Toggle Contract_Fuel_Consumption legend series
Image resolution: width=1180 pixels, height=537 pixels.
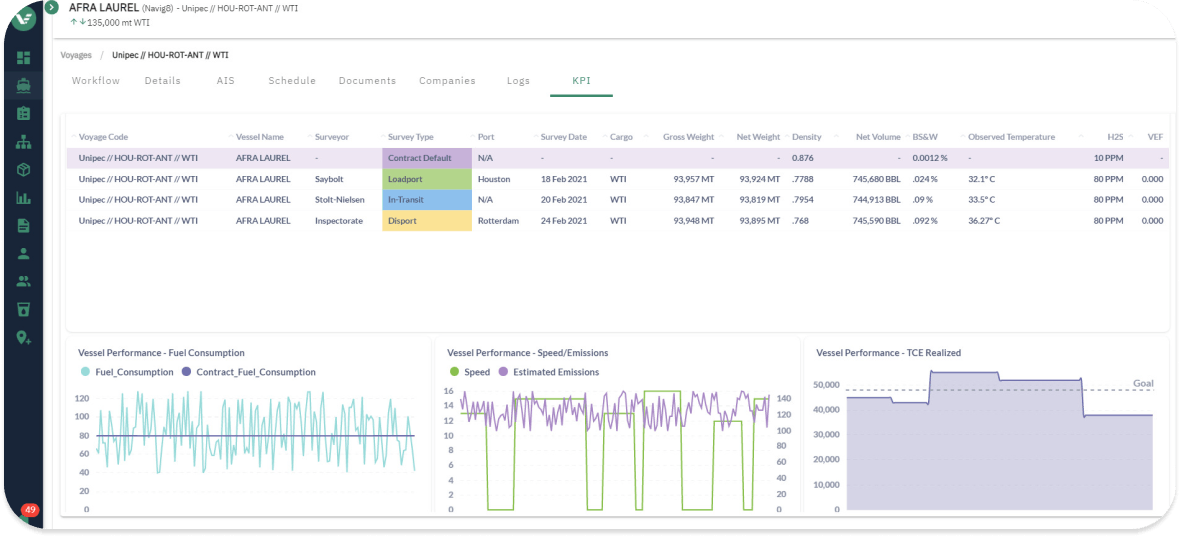(x=248, y=372)
